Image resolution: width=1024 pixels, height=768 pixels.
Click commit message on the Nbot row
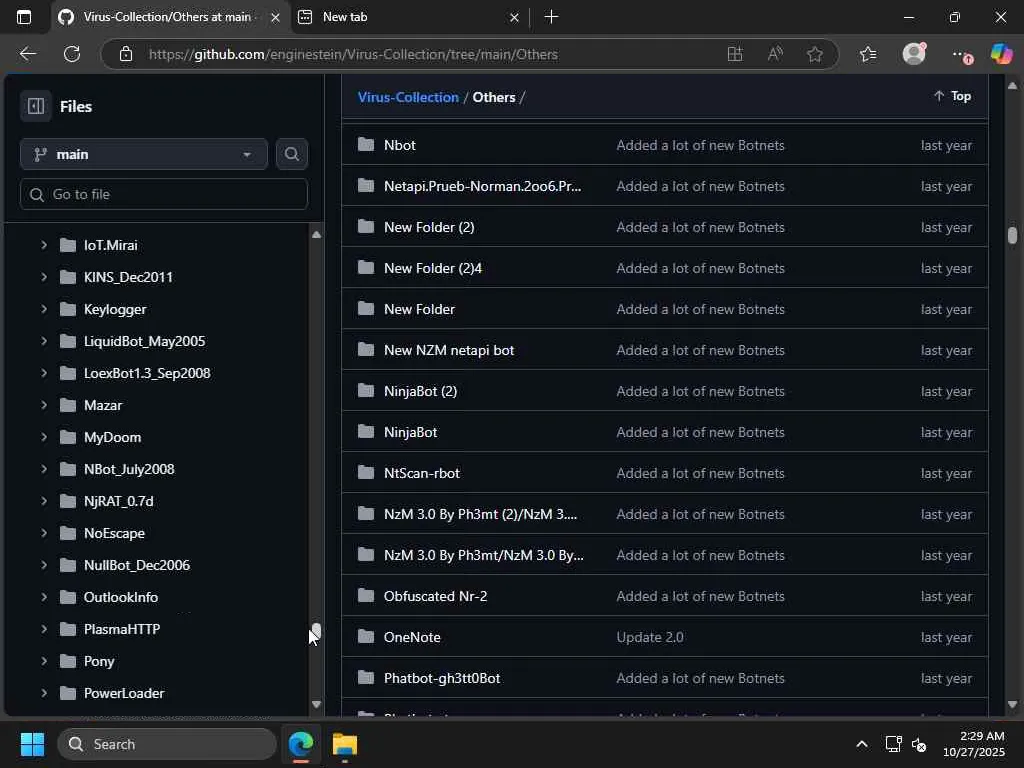point(700,145)
